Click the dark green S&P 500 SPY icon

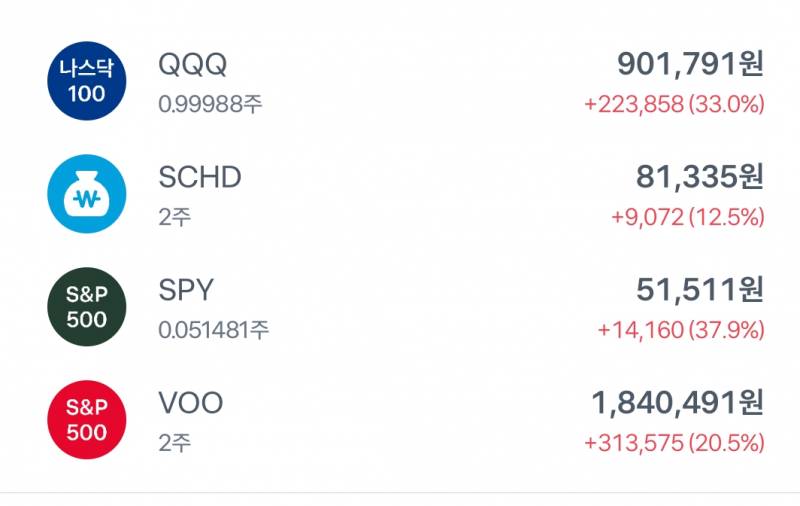pos(87,307)
